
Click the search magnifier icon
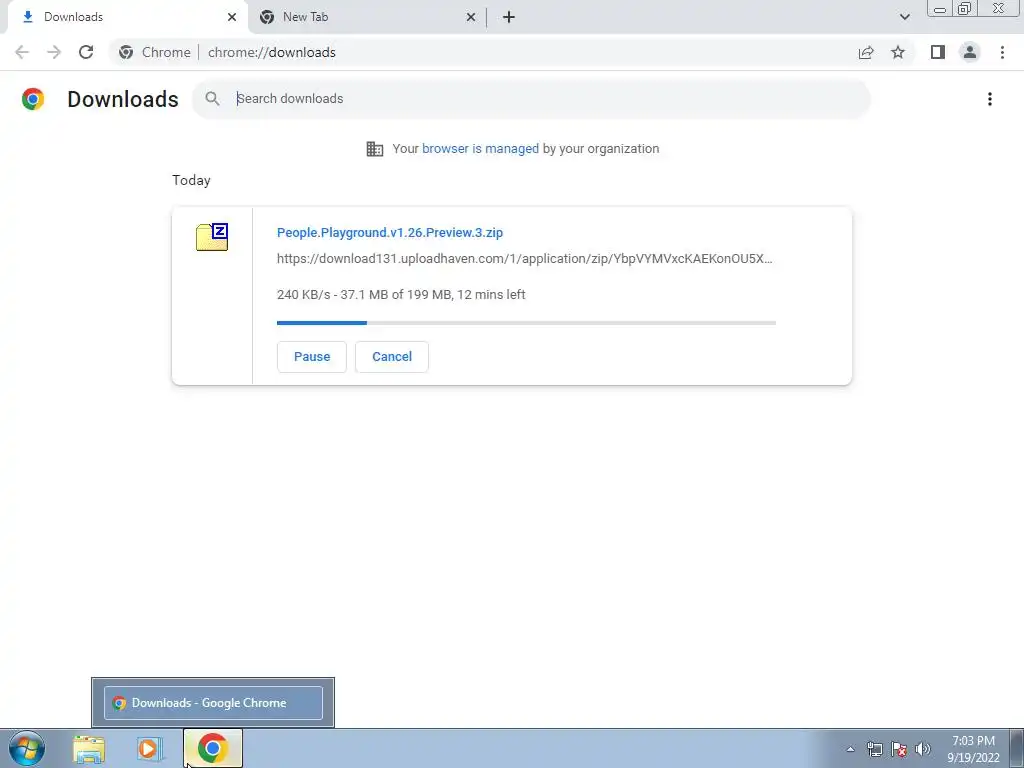tap(212, 99)
